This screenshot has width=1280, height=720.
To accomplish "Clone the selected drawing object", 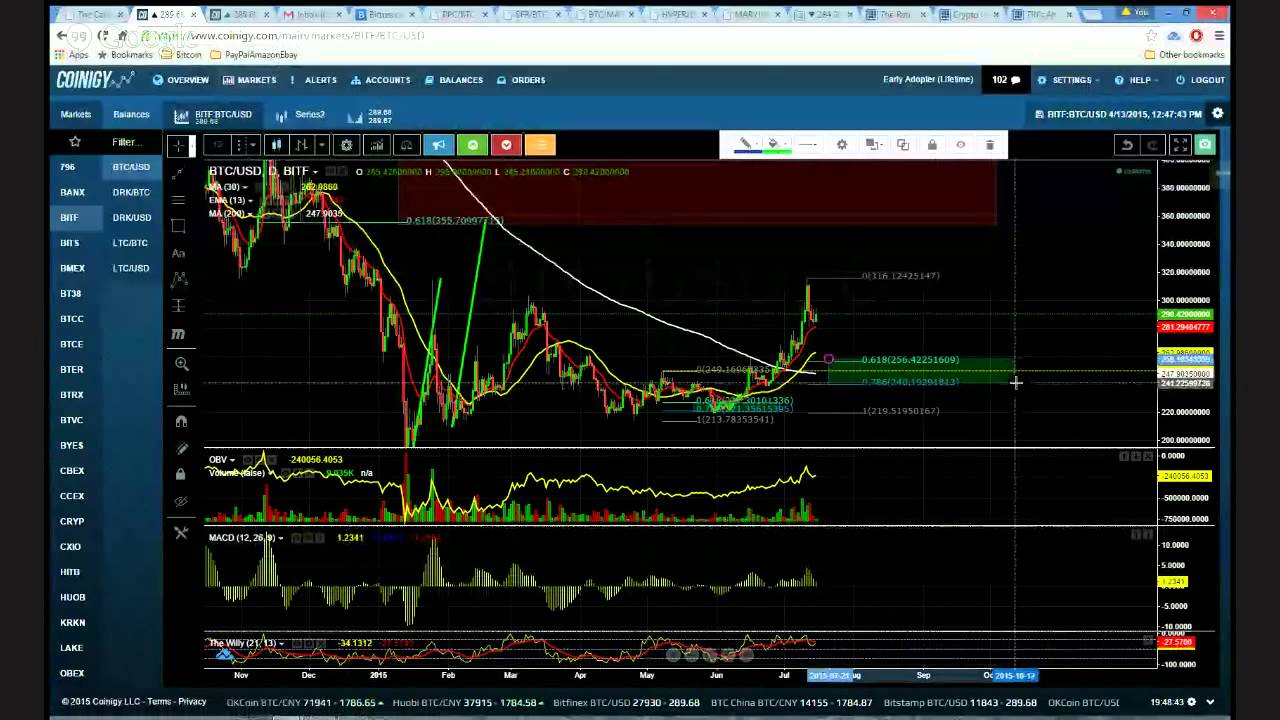I will (903, 145).
